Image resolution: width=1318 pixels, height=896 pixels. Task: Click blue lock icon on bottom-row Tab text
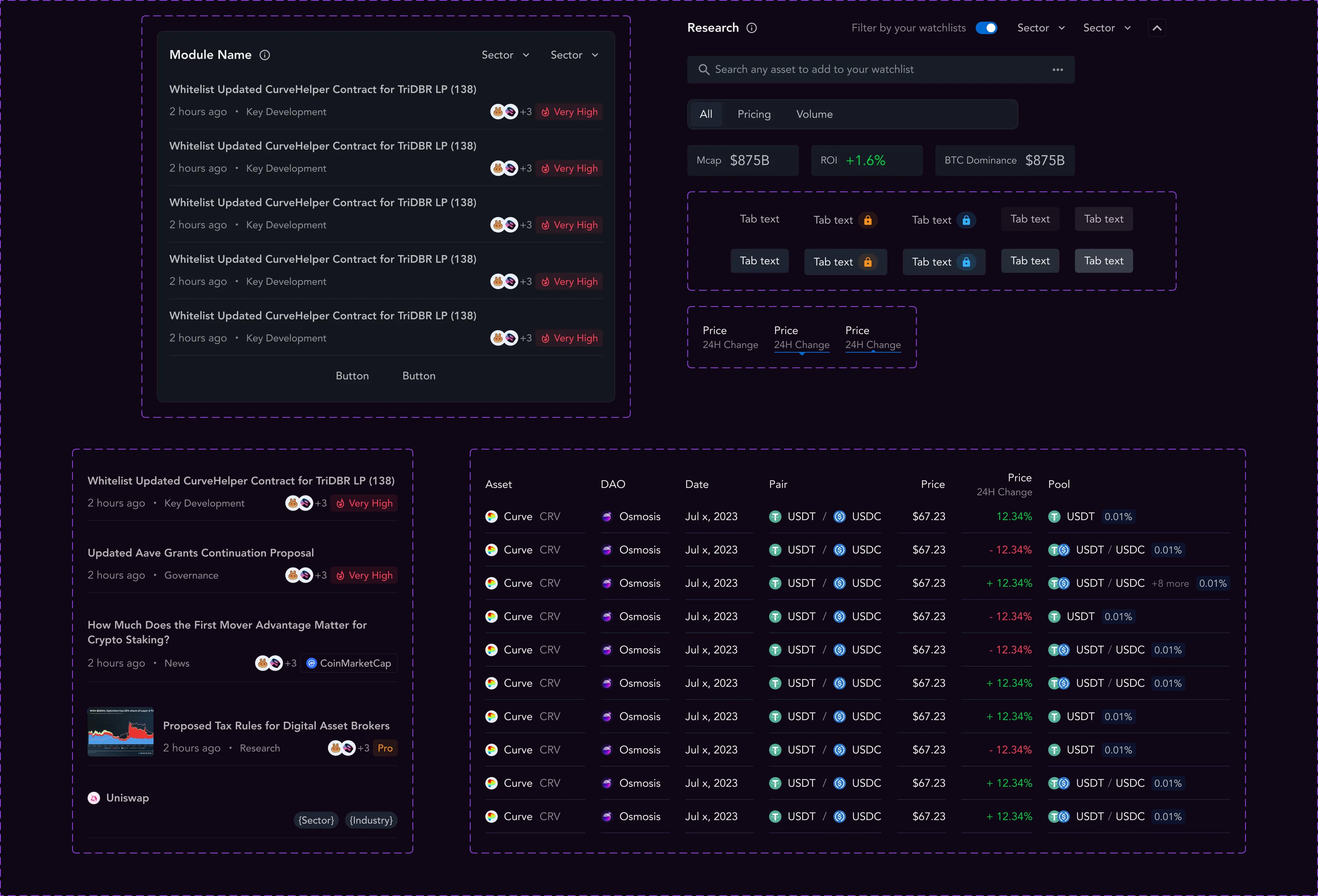[967, 262]
